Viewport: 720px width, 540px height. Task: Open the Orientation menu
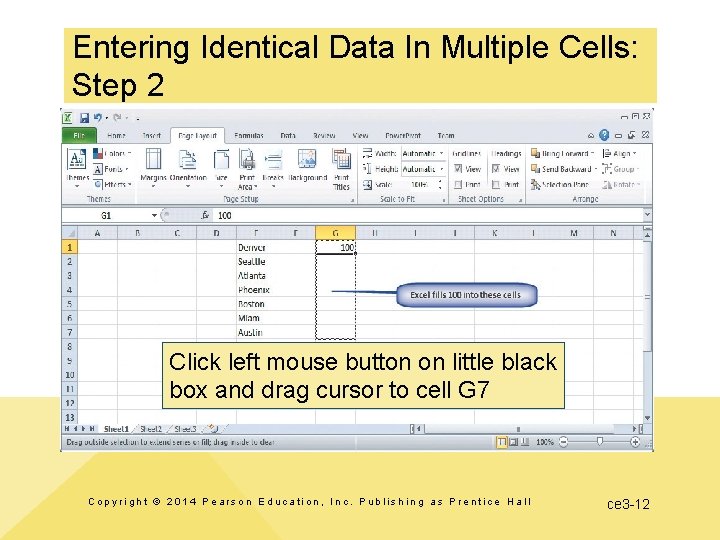(188, 169)
